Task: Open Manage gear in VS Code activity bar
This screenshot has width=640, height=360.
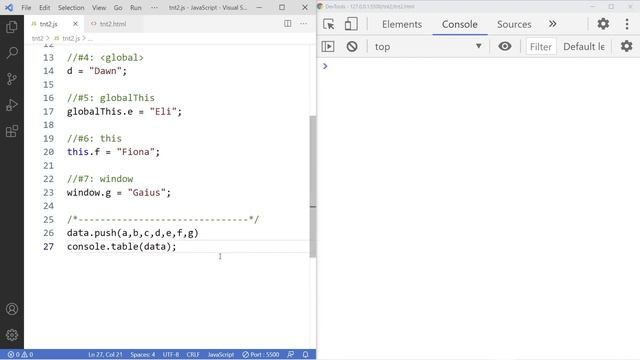Action: click(x=12, y=335)
